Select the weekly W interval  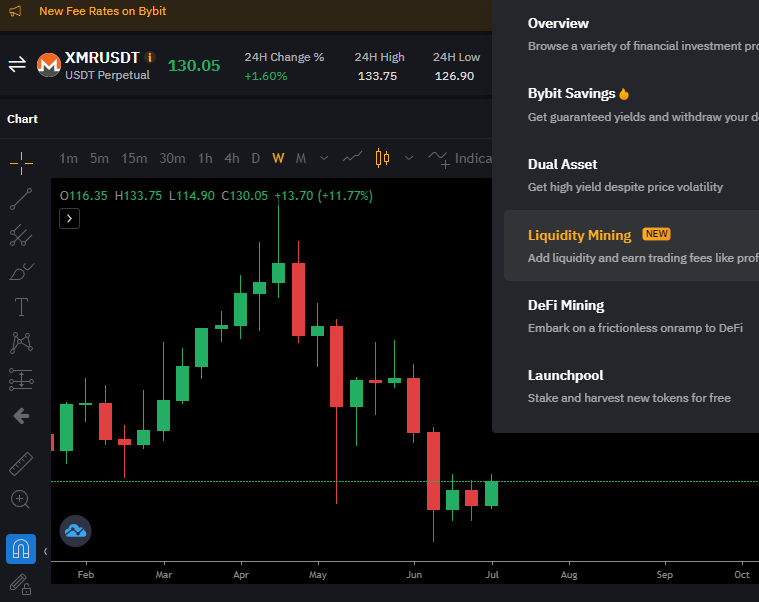coord(278,158)
